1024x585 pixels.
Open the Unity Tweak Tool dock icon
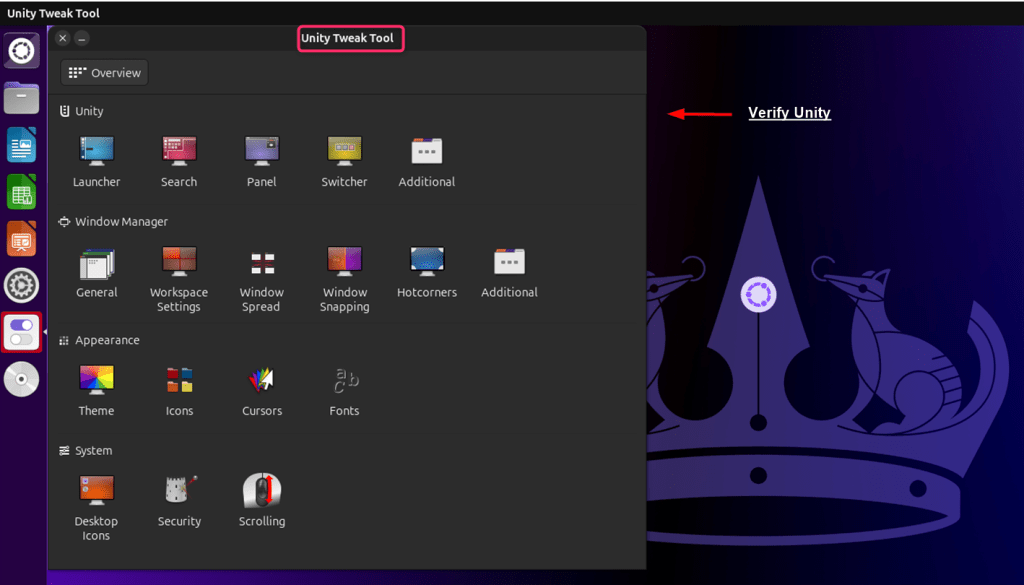pos(21,333)
